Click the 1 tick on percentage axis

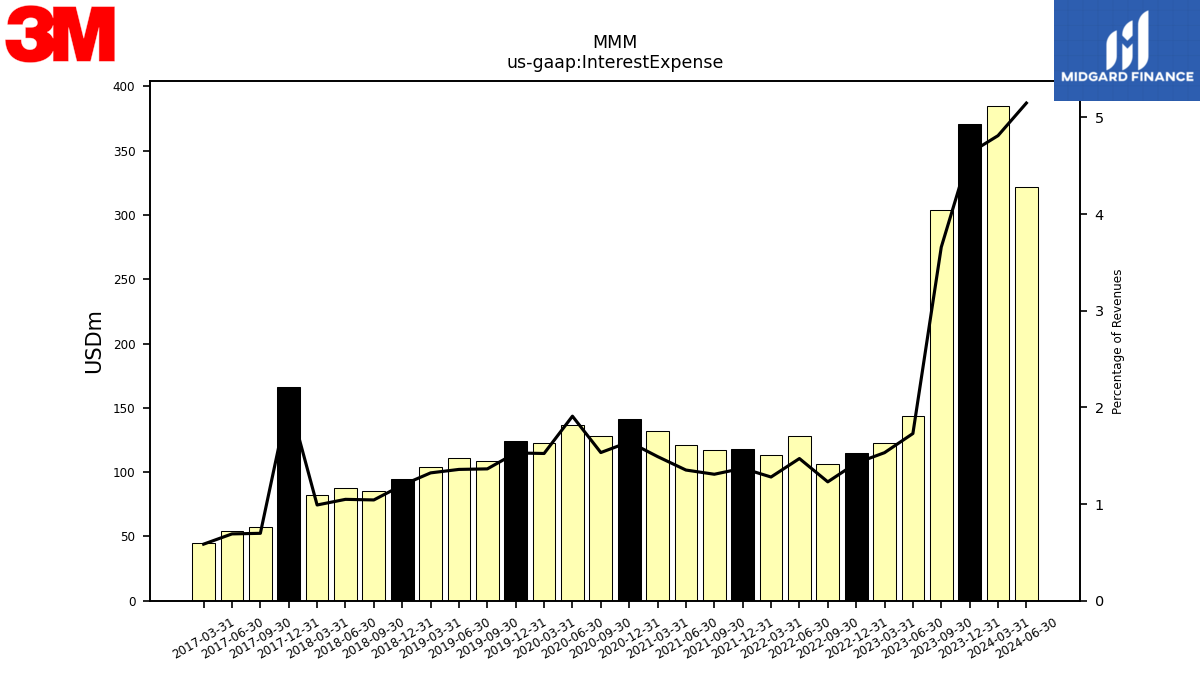1099,505
